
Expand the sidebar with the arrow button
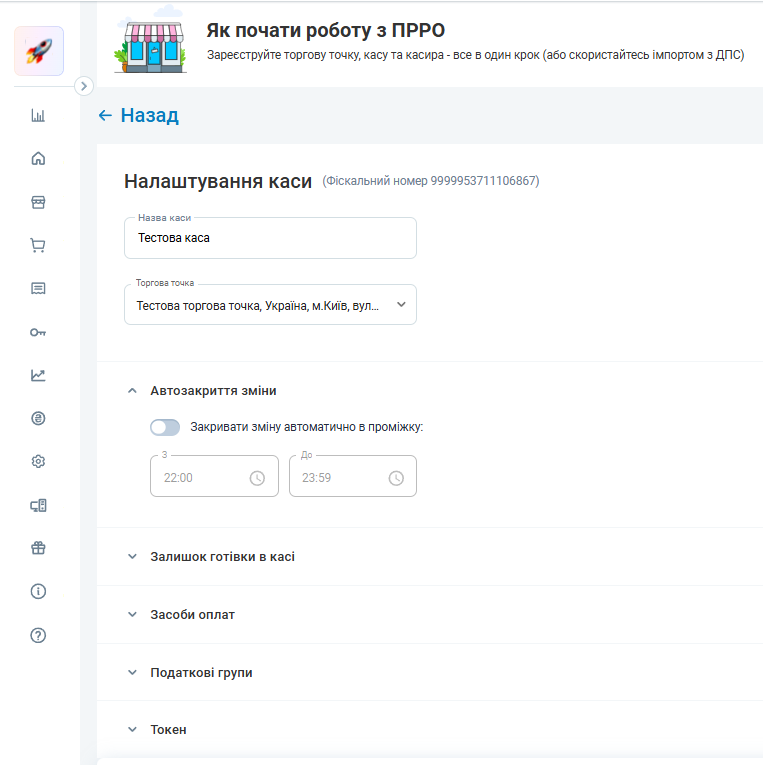tap(84, 86)
